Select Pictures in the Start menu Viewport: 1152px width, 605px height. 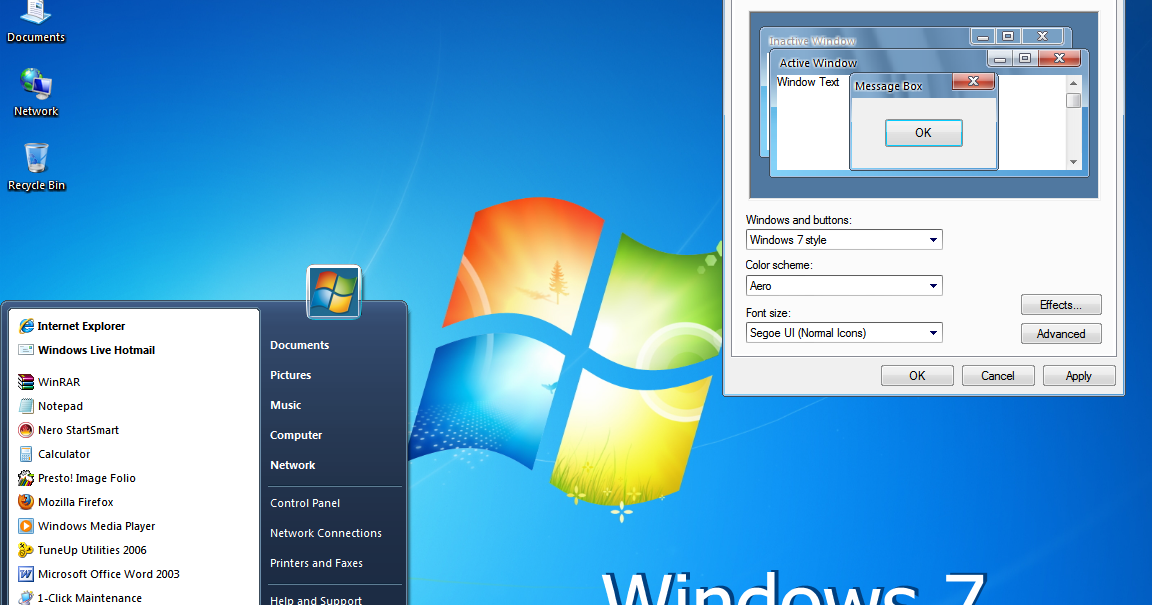[x=290, y=374]
